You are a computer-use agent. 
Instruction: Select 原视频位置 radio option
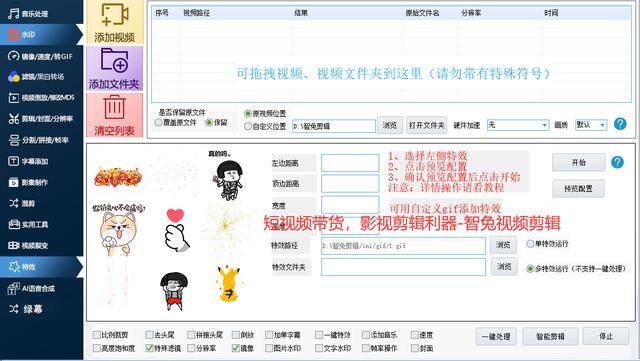click(x=247, y=113)
